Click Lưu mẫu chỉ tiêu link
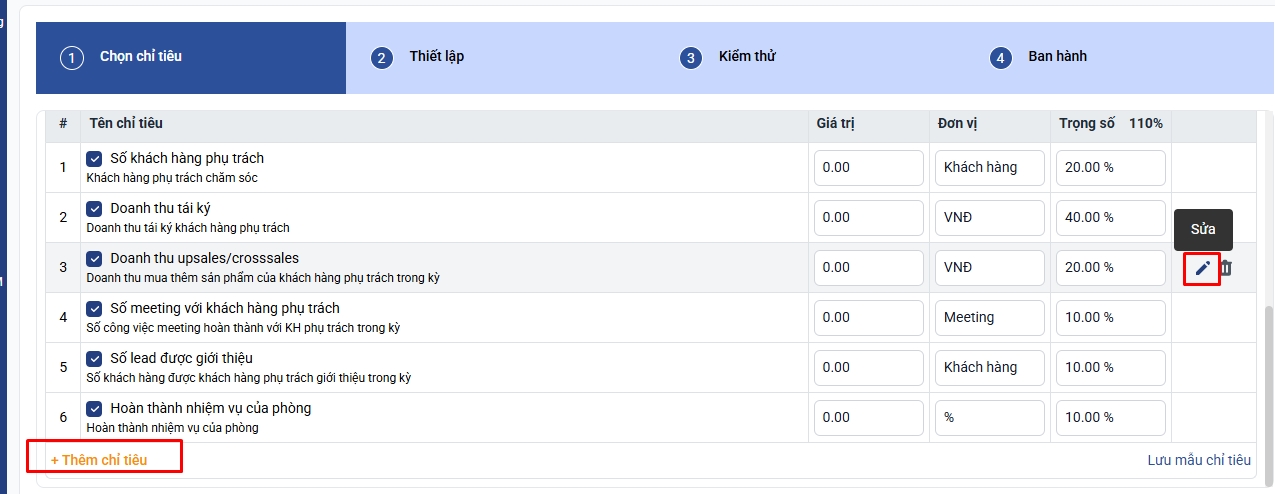The height and width of the screenshot is (494, 1275). [x=1199, y=460]
